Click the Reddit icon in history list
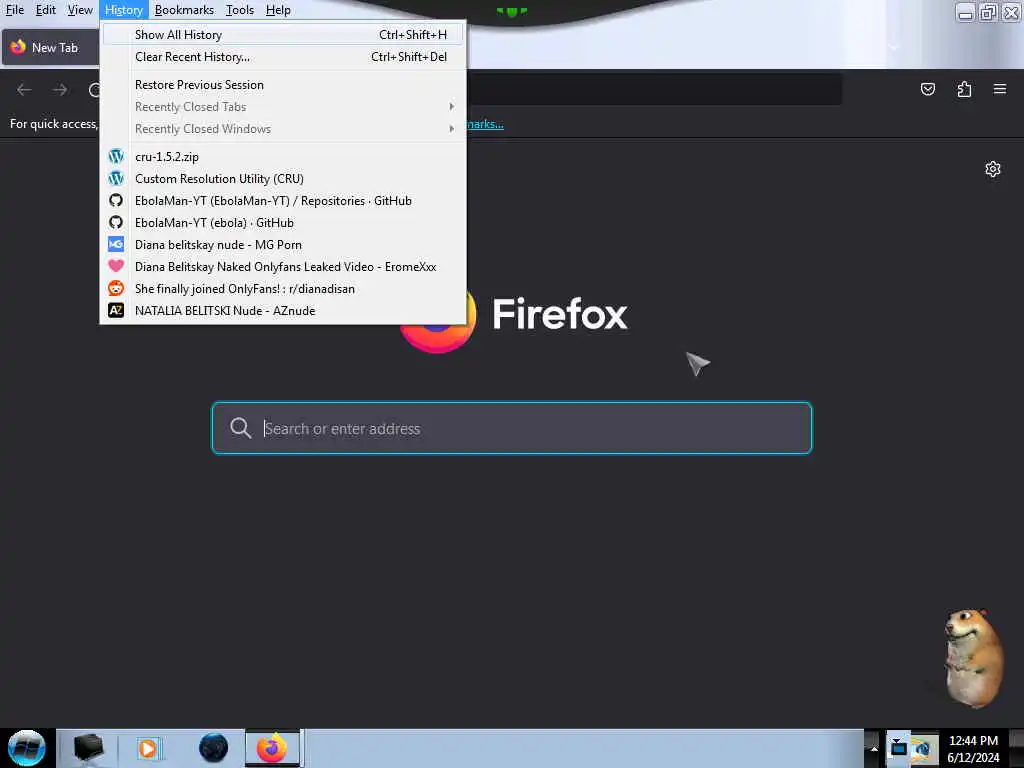 point(116,289)
